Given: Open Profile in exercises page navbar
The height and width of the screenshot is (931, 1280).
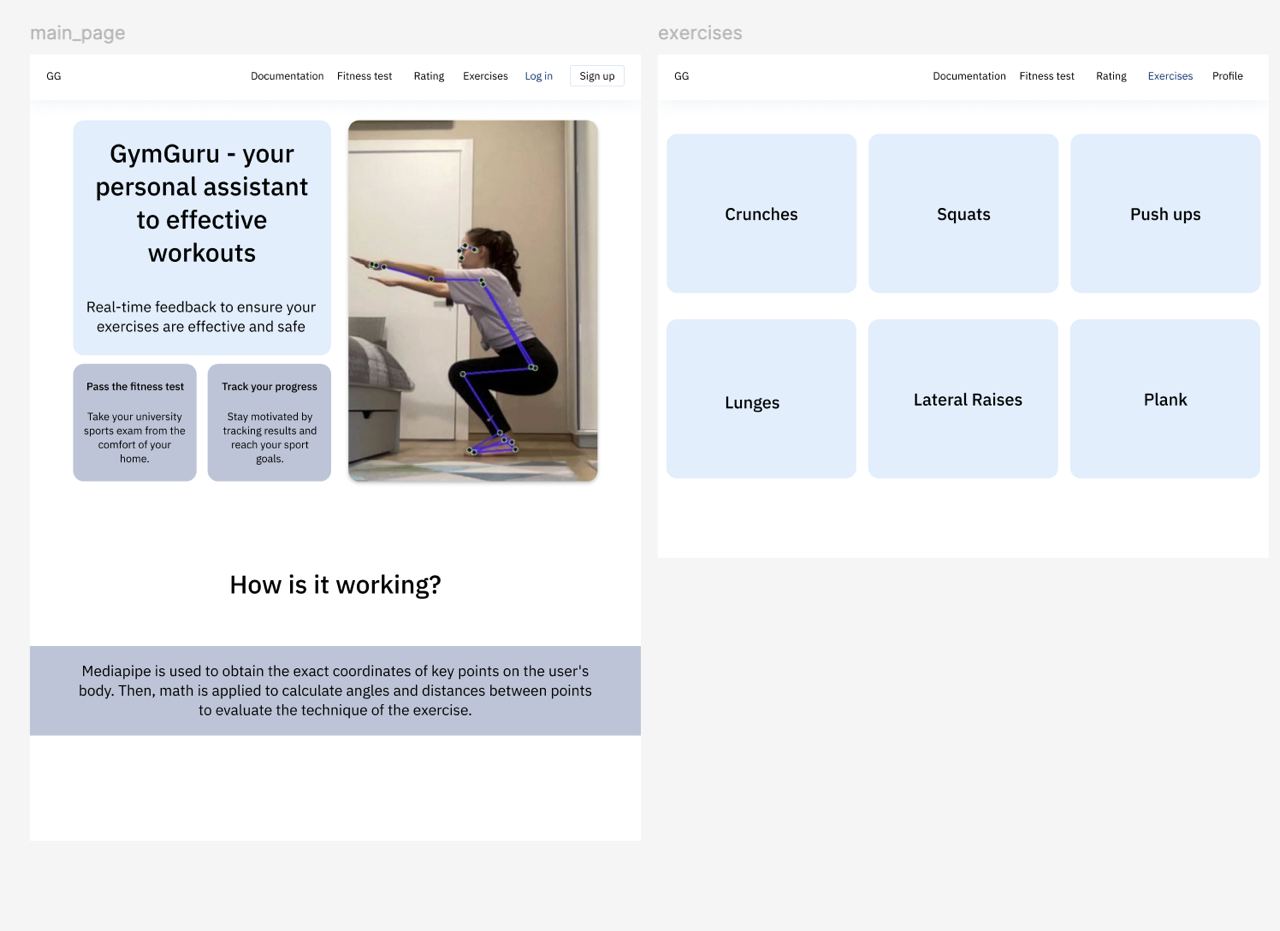Looking at the screenshot, I should pyautogui.click(x=1227, y=76).
